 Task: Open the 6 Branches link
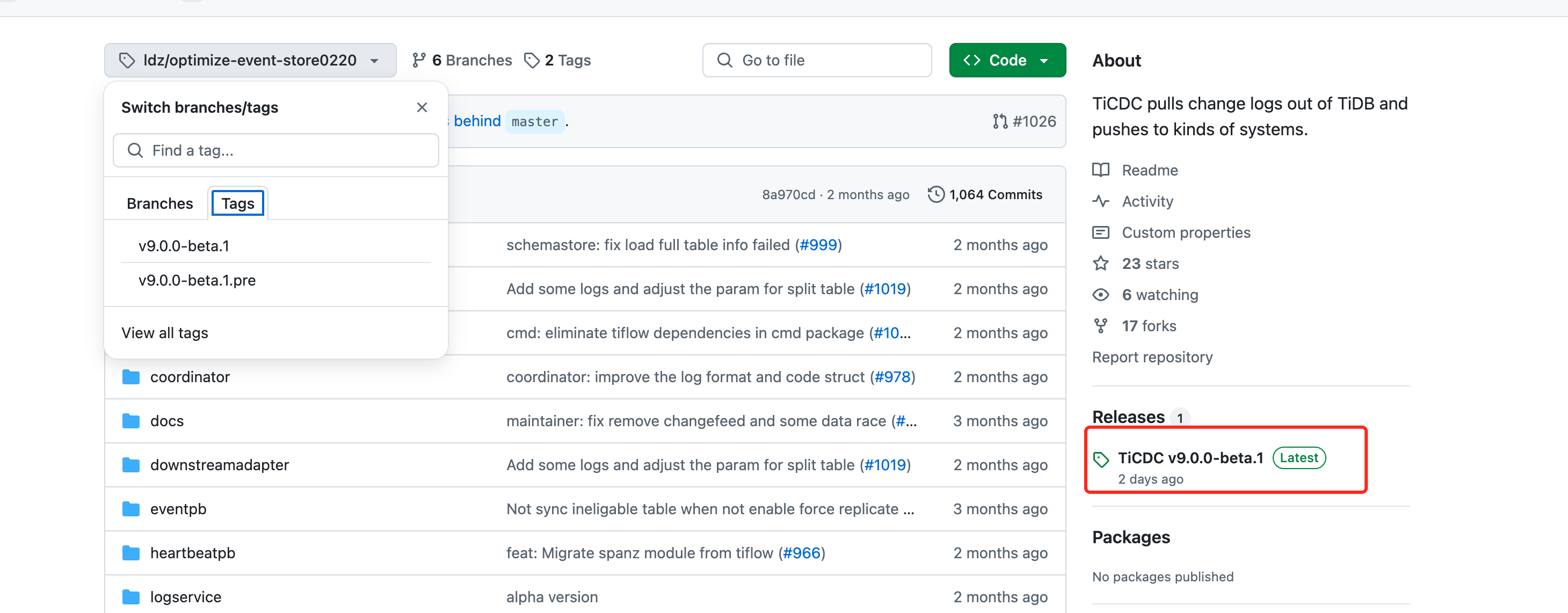tap(462, 60)
